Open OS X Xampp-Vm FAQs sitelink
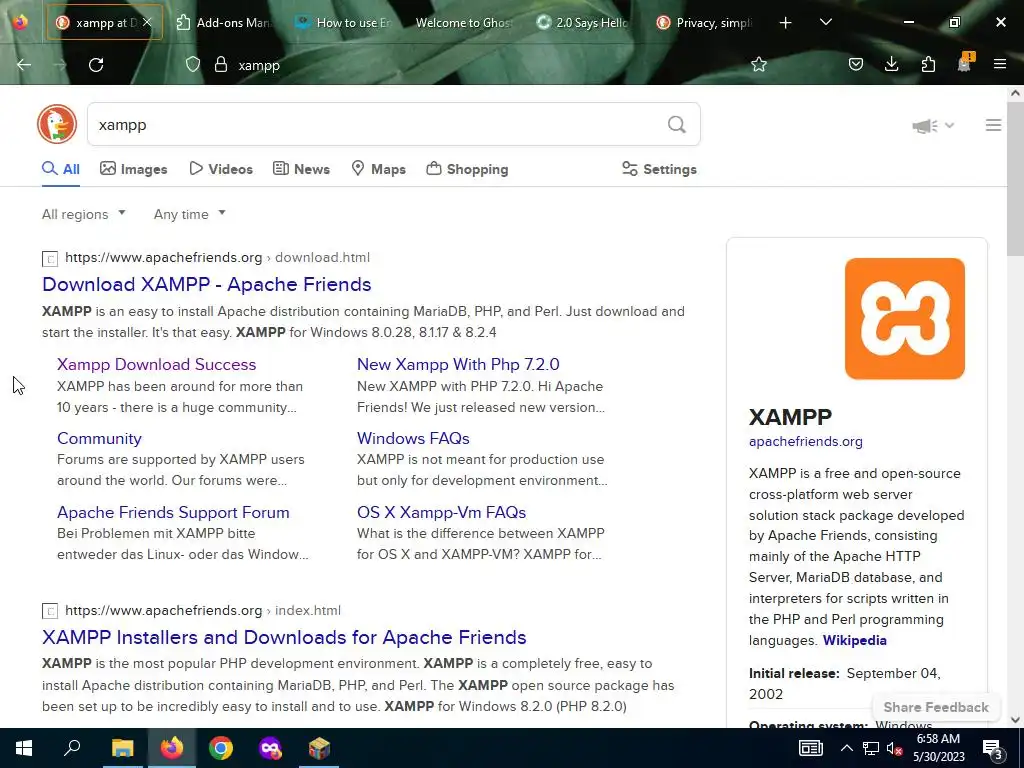 pos(441,512)
